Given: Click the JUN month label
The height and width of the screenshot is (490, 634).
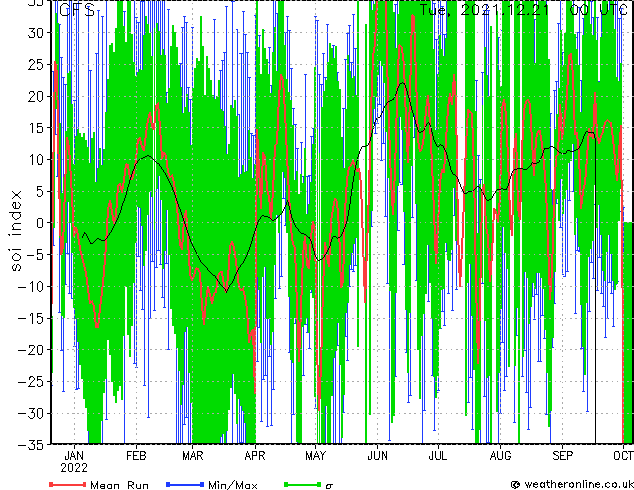Looking at the screenshot, I should tap(377, 456).
